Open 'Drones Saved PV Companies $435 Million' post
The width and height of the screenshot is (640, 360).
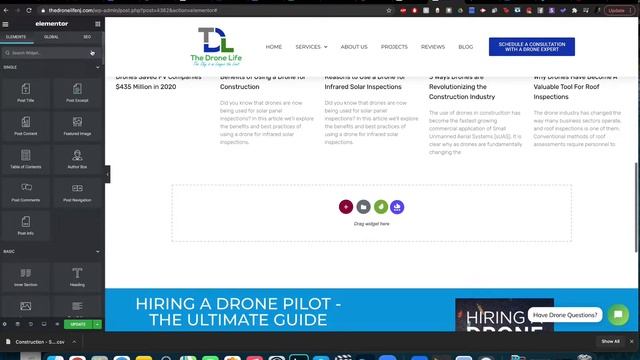click(x=158, y=83)
